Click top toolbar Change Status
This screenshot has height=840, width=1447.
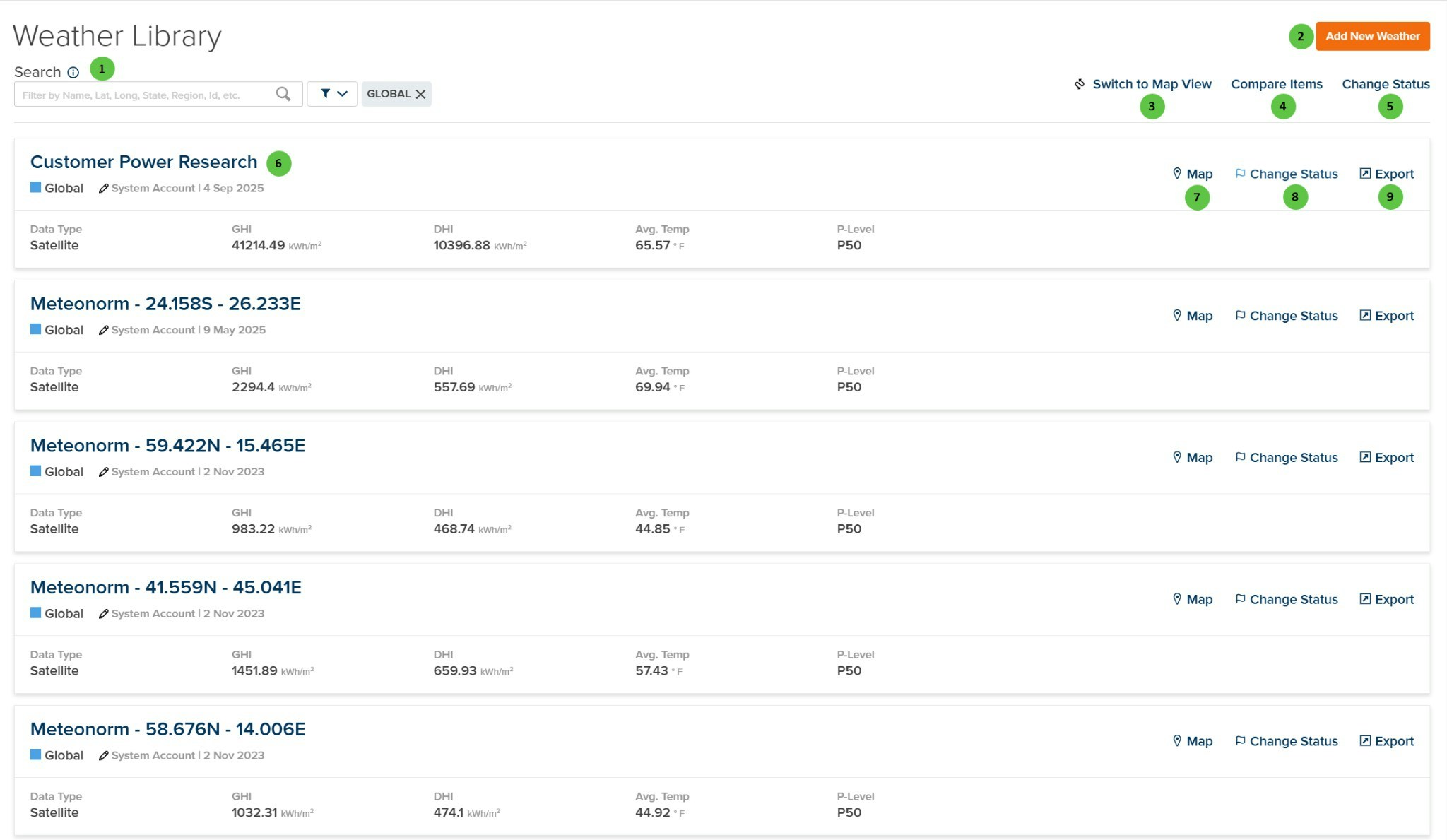point(1385,84)
